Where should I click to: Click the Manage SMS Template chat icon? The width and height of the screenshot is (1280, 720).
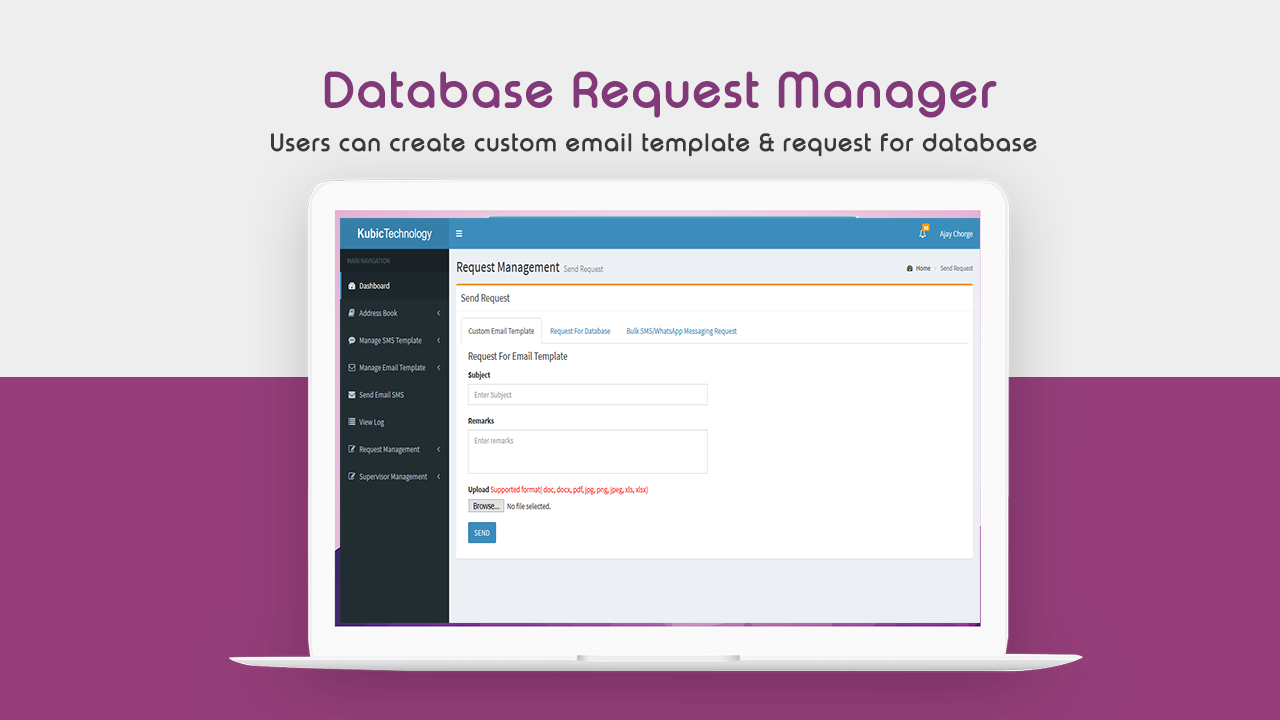(351, 340)
